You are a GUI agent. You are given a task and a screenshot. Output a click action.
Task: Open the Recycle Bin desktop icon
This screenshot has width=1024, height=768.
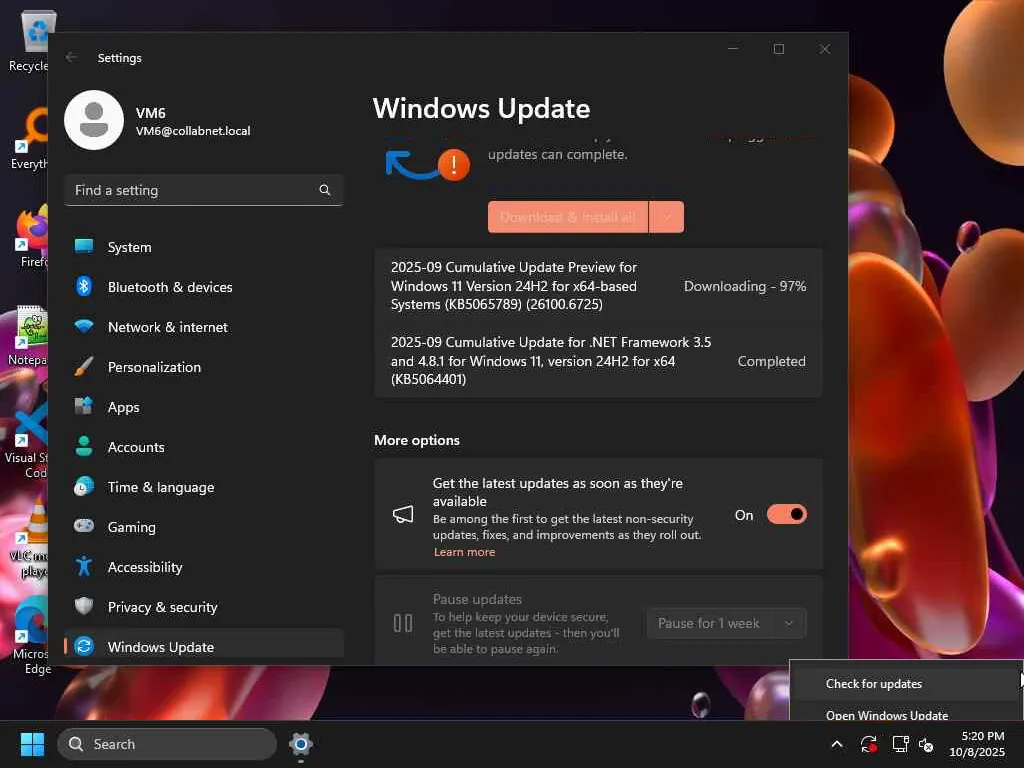pyautogui.click(x=31, y=40)
